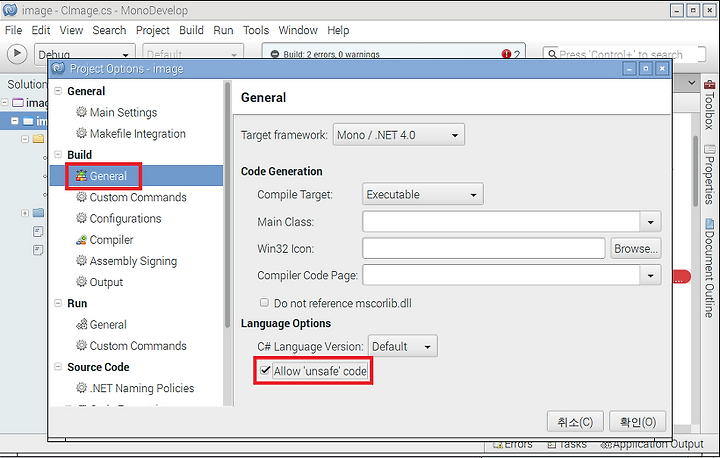The height and width of the screenshot is (458, 720).
Task: Open Compile Target dropdown
Action: [x=422, y=194]
